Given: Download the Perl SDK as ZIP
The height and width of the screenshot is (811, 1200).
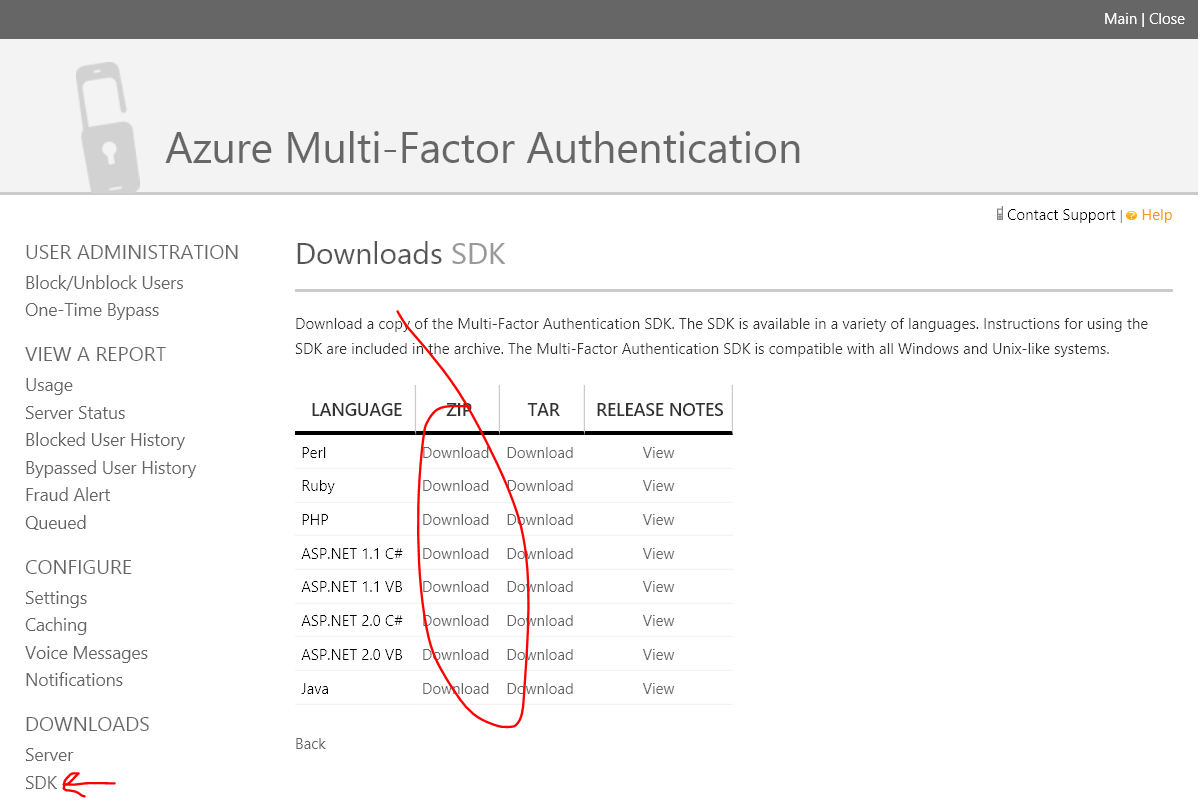Looking at the screenshot, I should 455,453.
